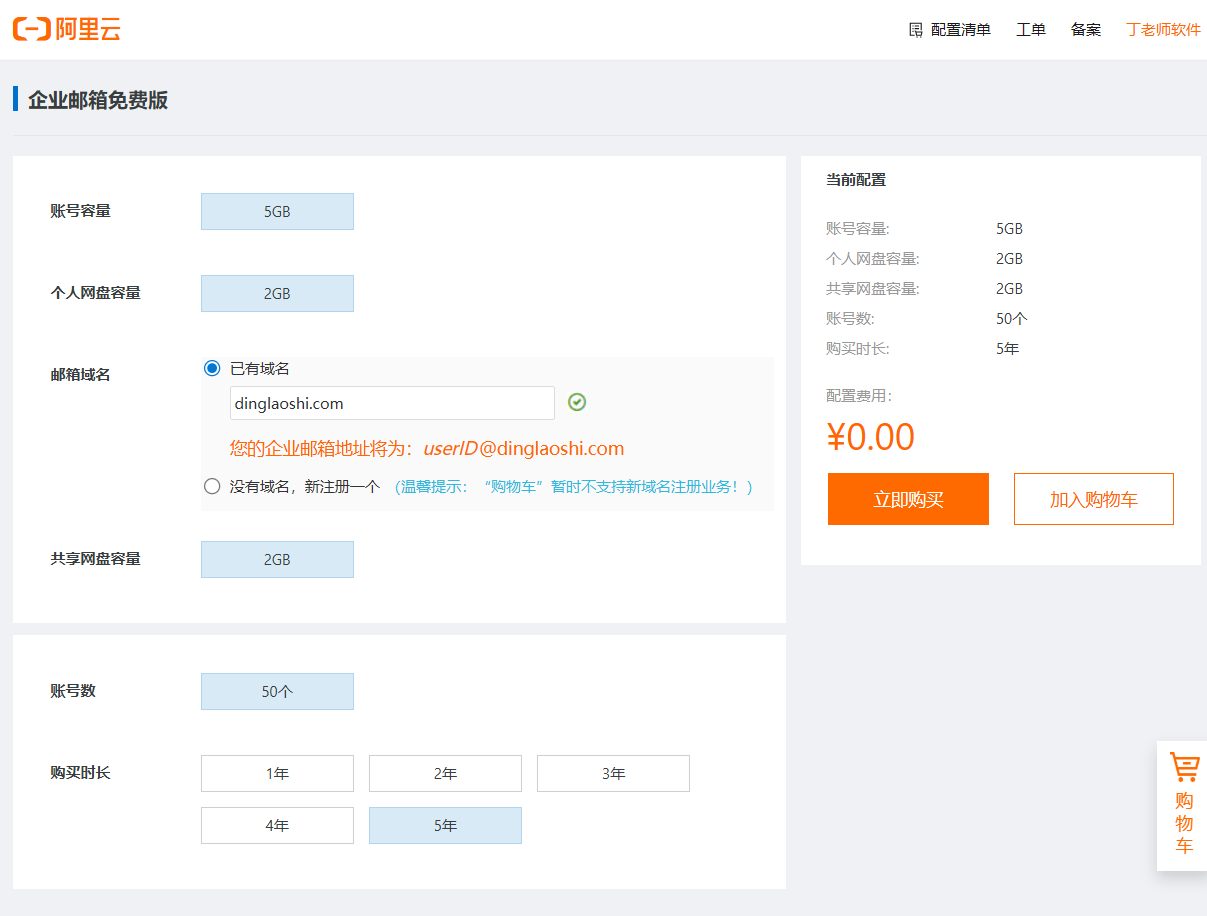Open 工单 in top navigation

1031,30
